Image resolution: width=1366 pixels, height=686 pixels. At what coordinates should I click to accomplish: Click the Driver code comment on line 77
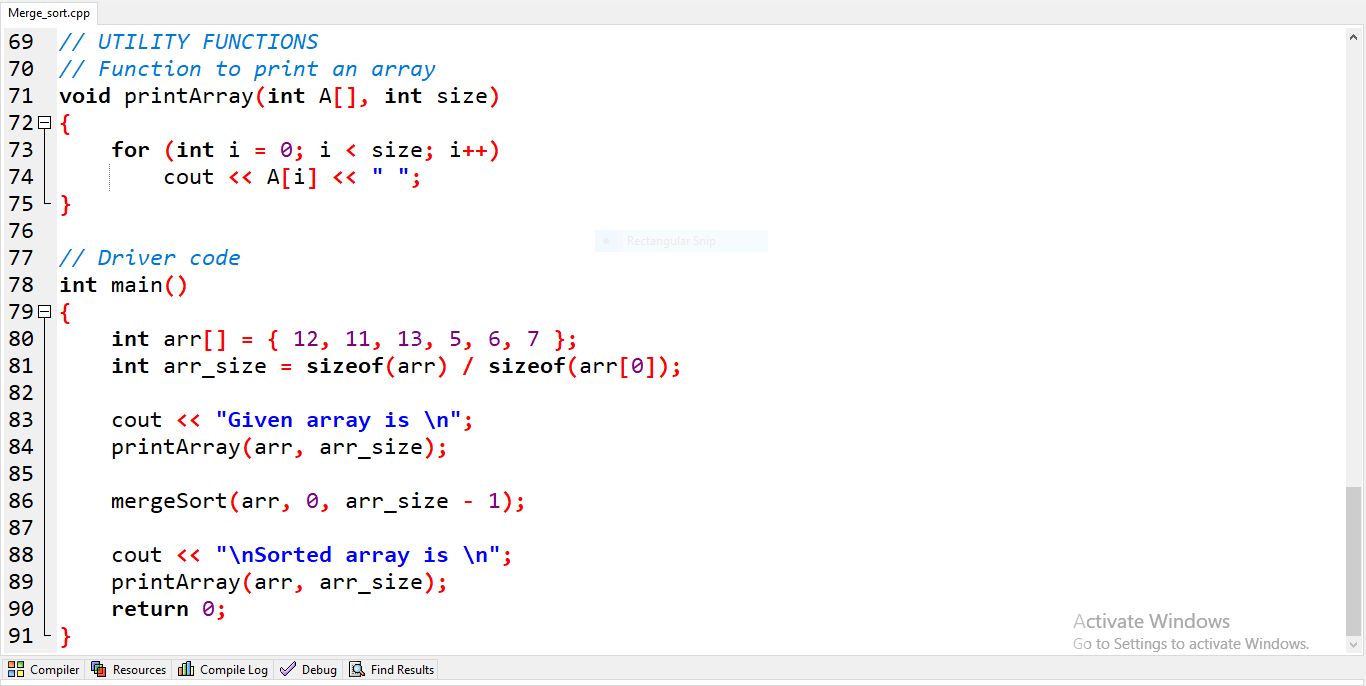coord(150,257)
